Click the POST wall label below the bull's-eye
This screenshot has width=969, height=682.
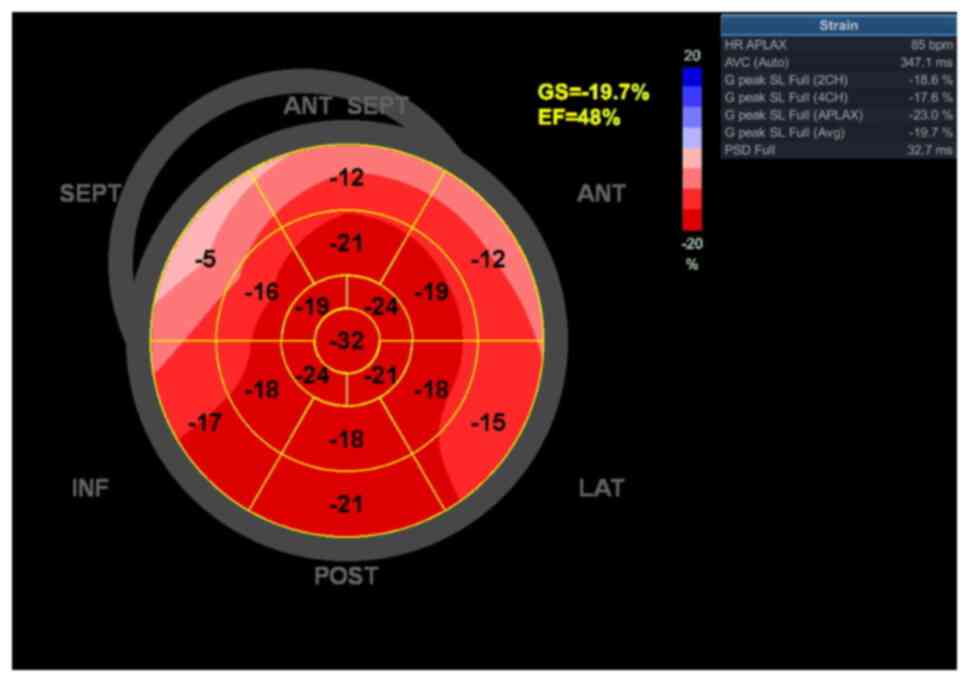coord(346,576)
